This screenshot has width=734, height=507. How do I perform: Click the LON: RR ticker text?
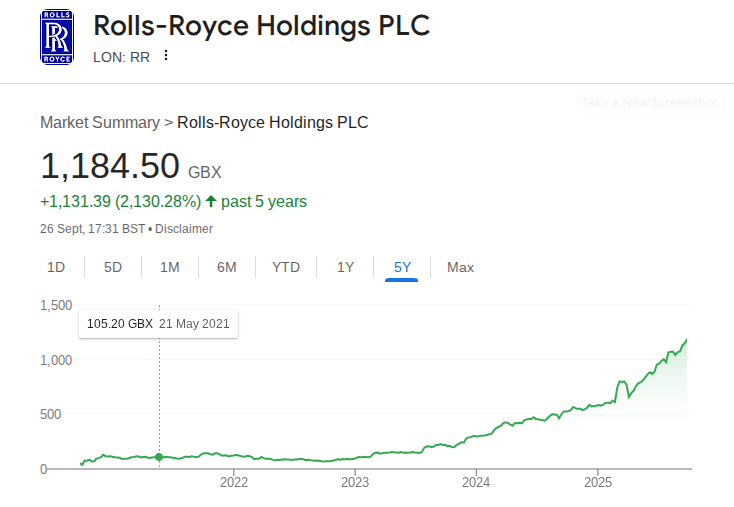[121, 57]
